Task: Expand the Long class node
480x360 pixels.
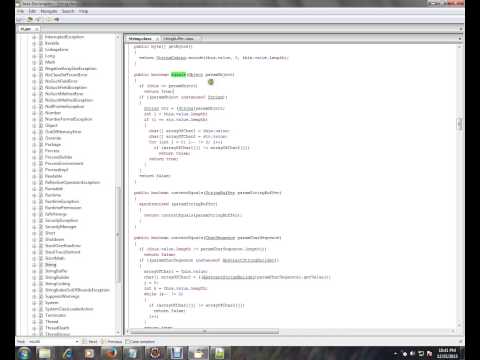Action: 34,56
